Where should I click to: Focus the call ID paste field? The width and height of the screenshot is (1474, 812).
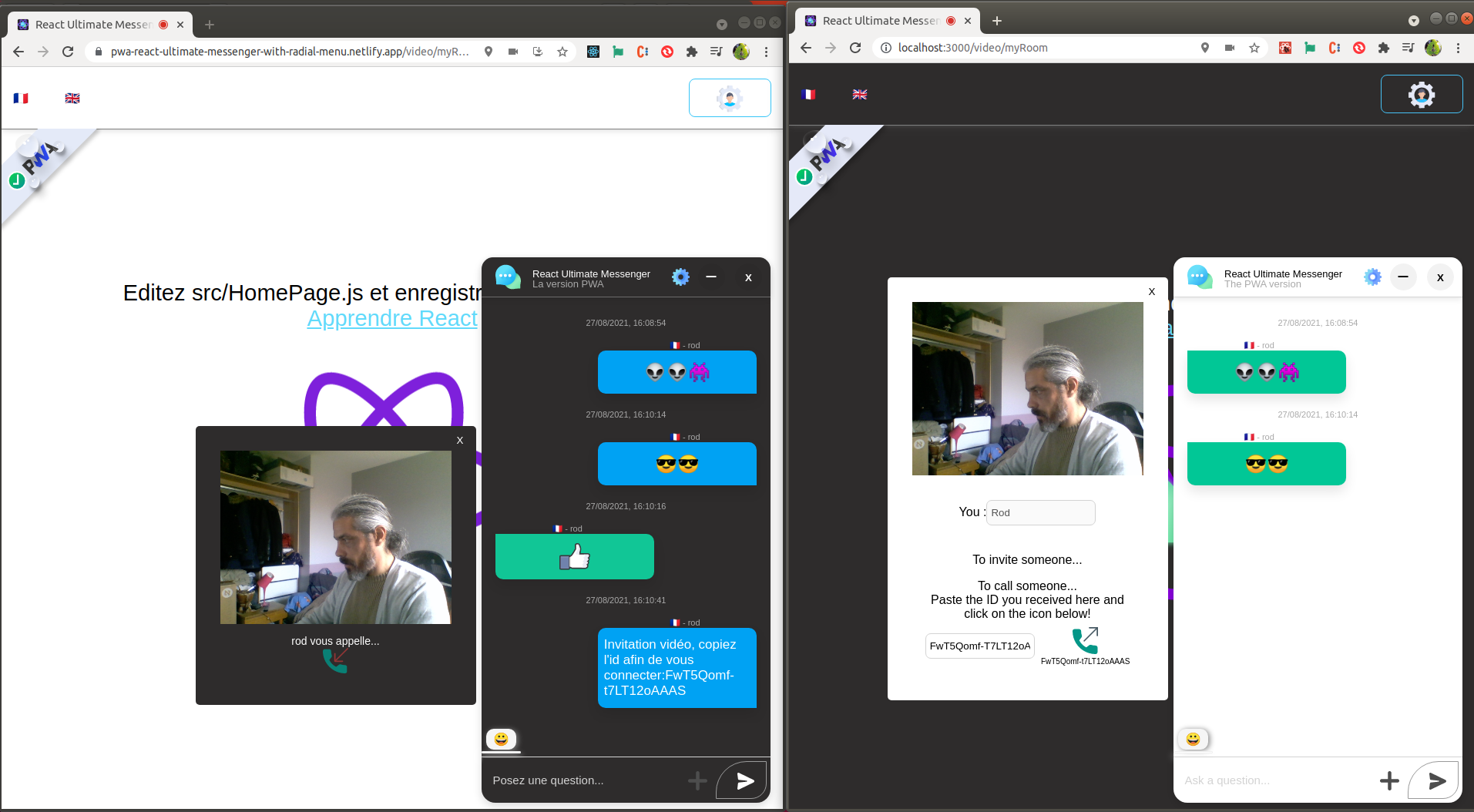coord(979,646)
